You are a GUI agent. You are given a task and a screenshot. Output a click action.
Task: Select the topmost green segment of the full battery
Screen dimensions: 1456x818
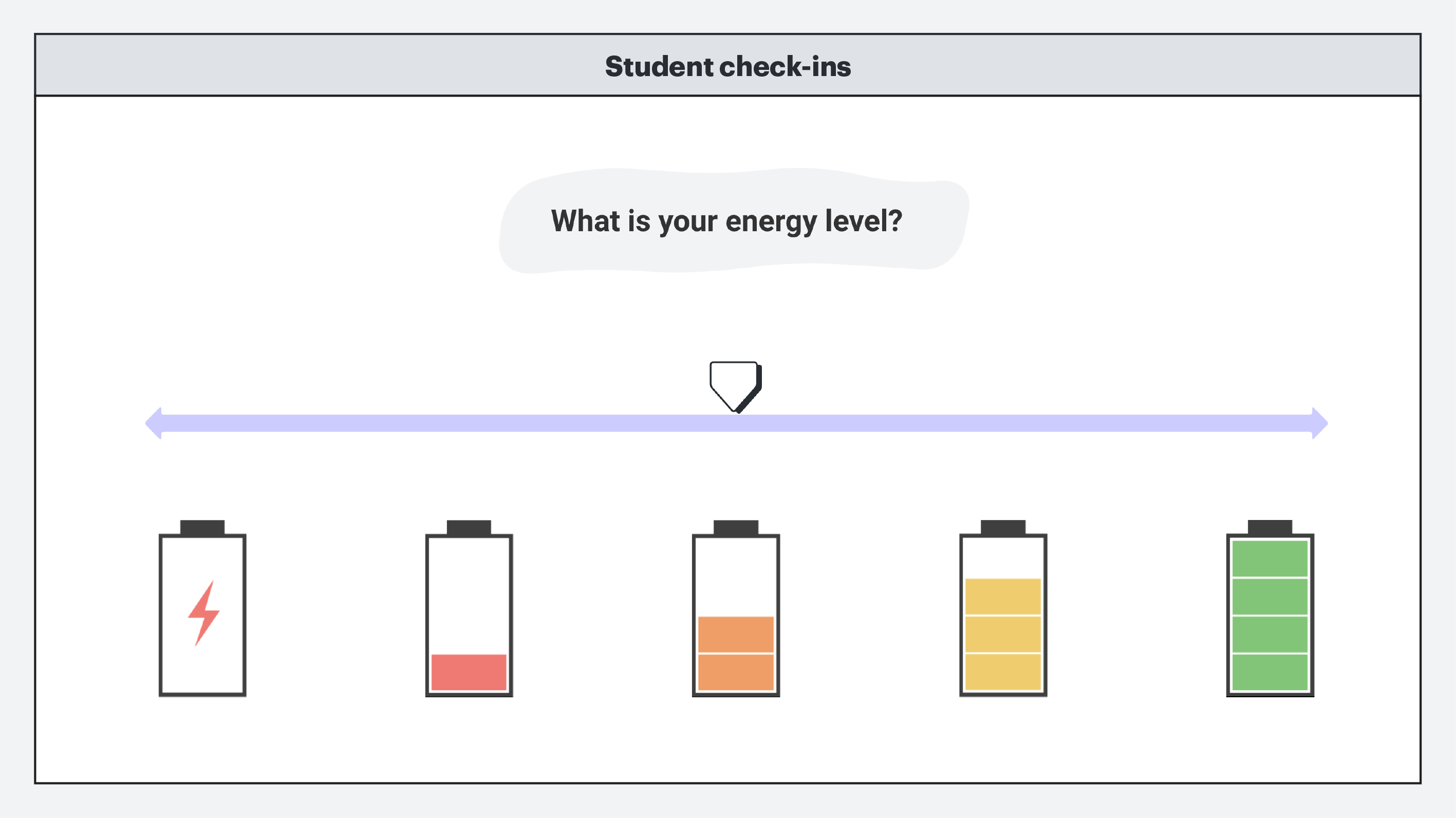coord(1270,559)
